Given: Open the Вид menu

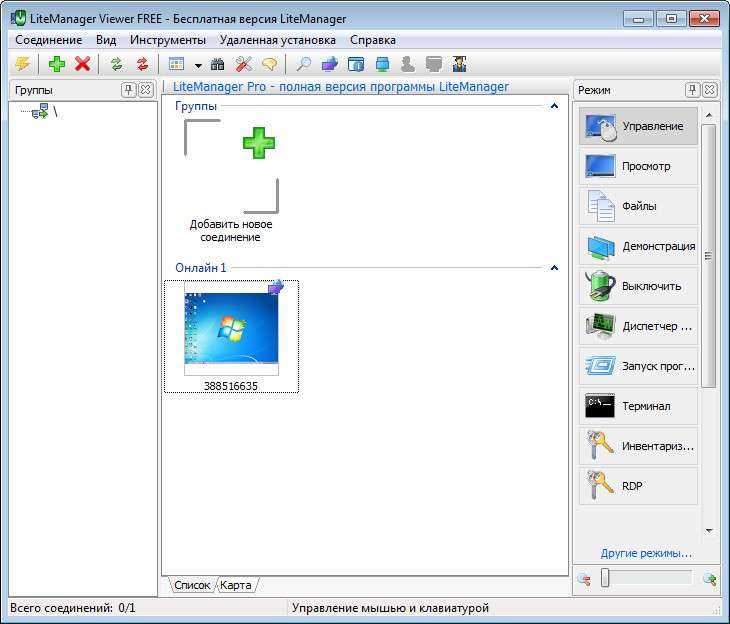Looking at the screenshot, I should point(106,40).
